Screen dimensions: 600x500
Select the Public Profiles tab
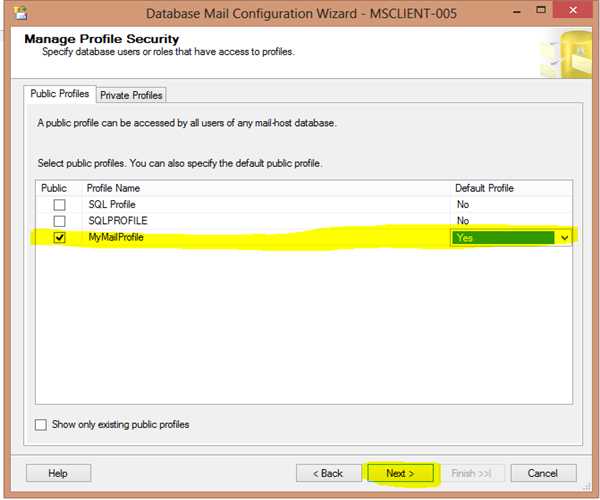[60, 94]
